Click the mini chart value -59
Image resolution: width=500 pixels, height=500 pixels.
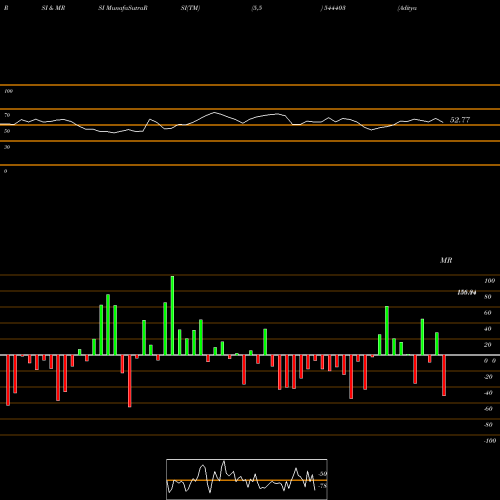[323, 474]
